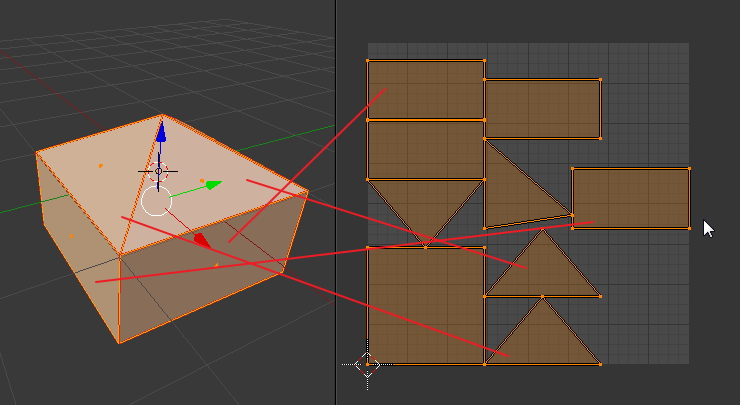Screen dimensions: 740x405
Task: Select the upper-middle rectangle UV island
Action: pyautogui.click(x=543, y=109)
